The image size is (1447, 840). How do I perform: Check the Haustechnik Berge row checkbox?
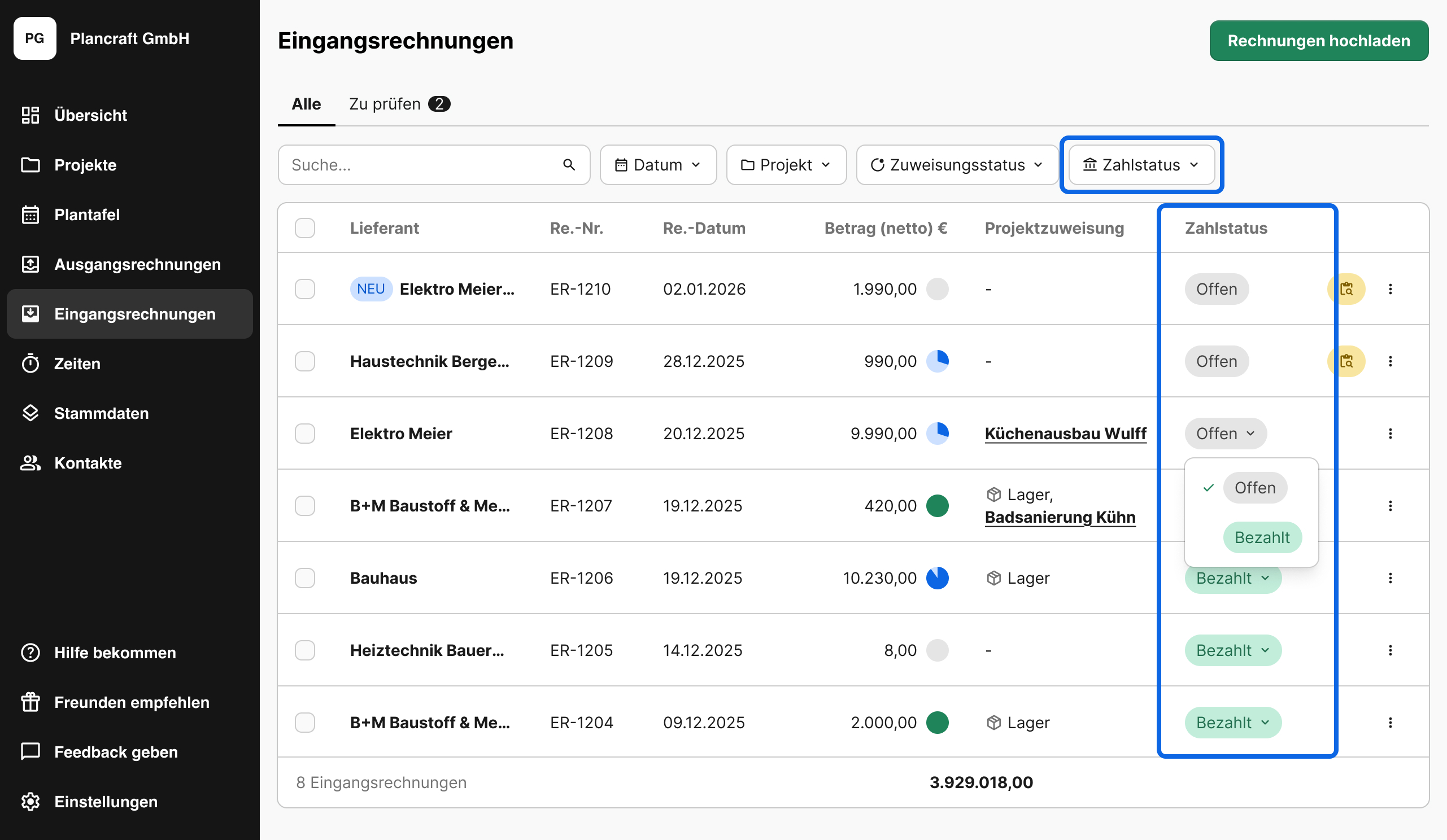(x=305, y=361)
